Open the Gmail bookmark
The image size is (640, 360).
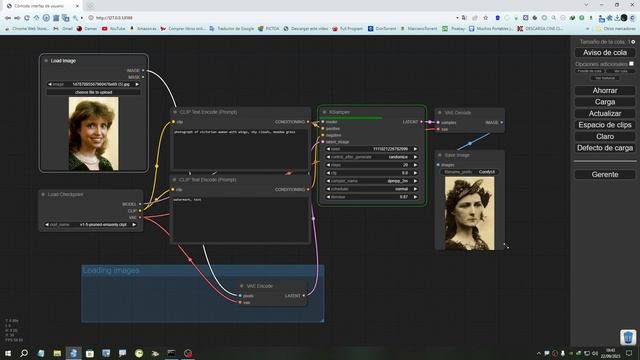pos(62,29)
